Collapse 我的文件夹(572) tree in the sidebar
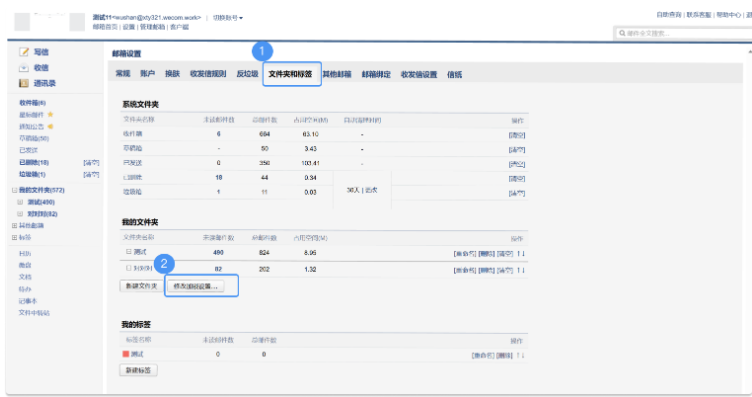 (x=15, y=190)
